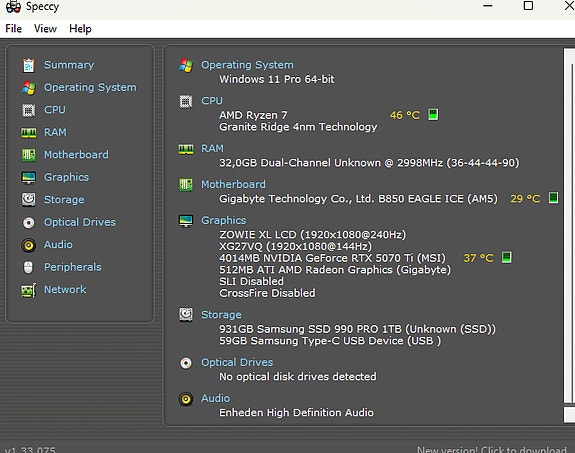Click the Peripherals mouse icon in sidebar
Screen dimensions: 575x453
click(28, 267)
